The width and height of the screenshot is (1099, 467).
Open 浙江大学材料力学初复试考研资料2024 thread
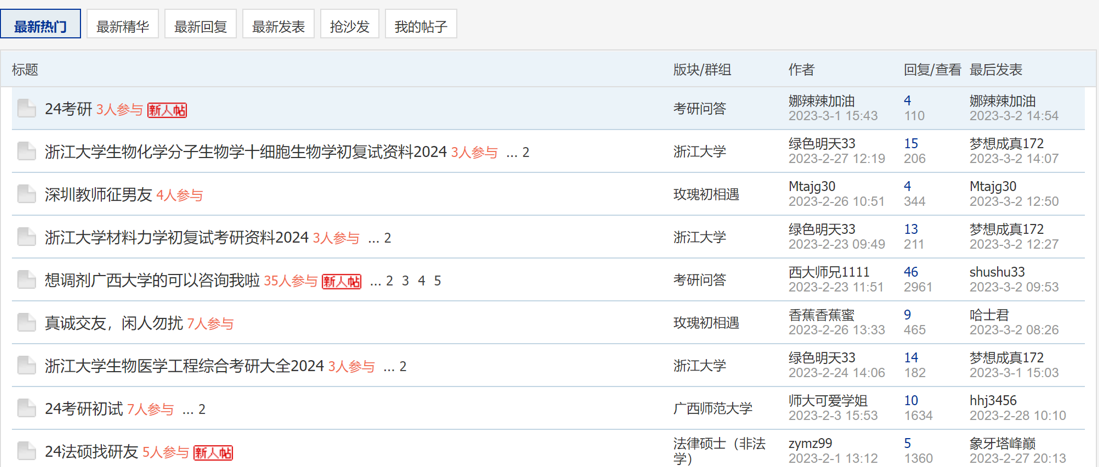coord(177,238)
